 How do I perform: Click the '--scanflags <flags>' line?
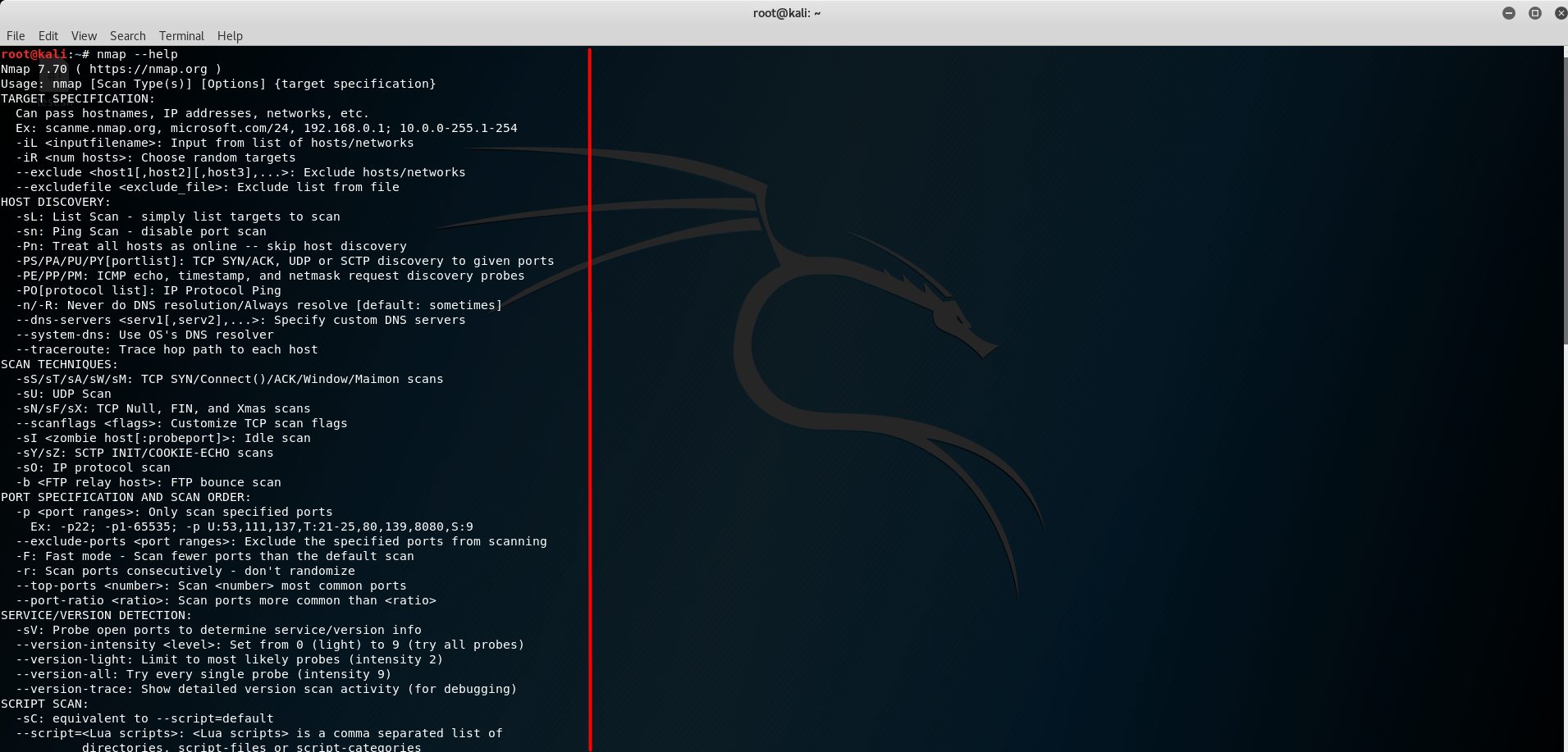pos(181,423)
